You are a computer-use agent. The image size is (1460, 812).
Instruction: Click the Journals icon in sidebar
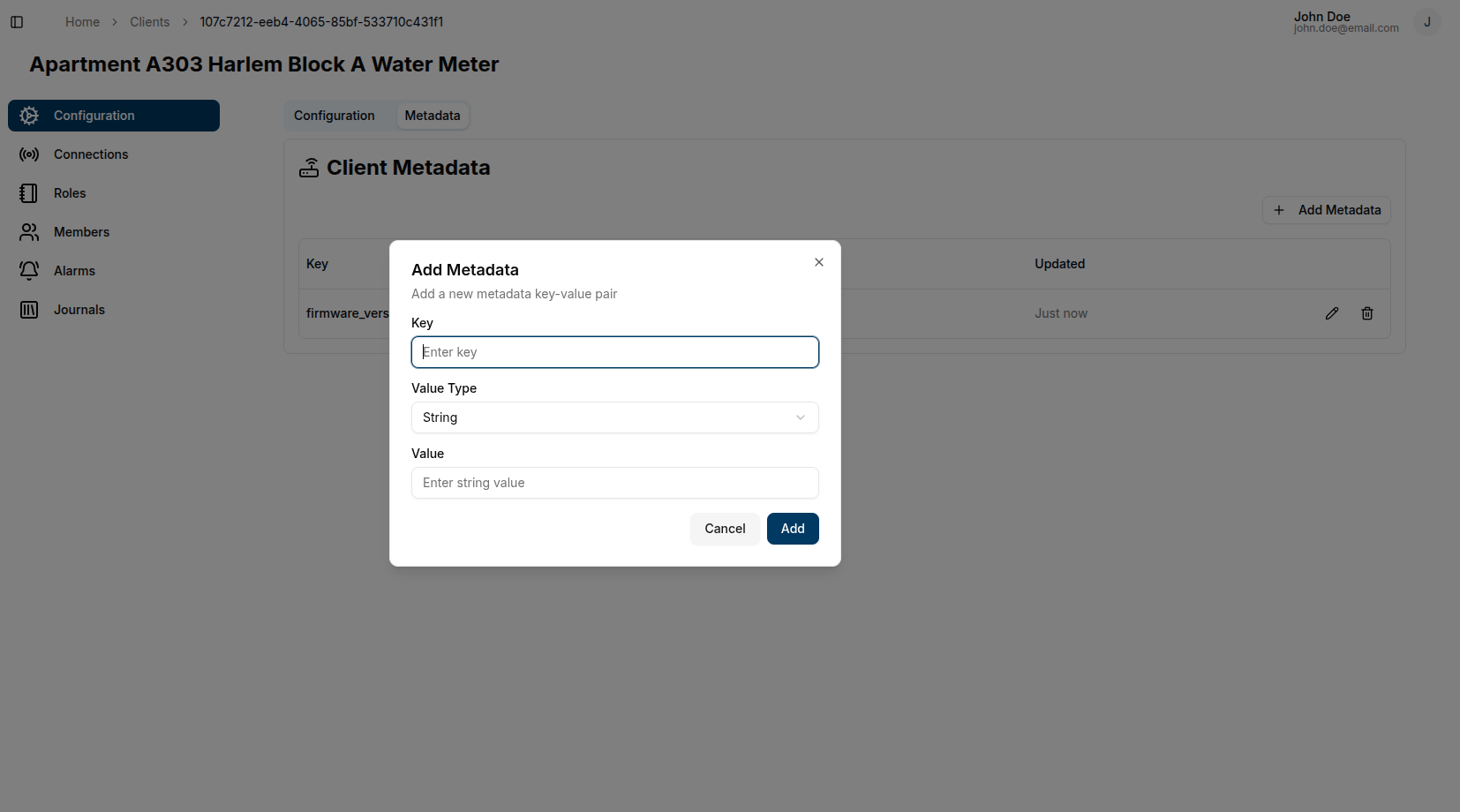tap(29, 309)
